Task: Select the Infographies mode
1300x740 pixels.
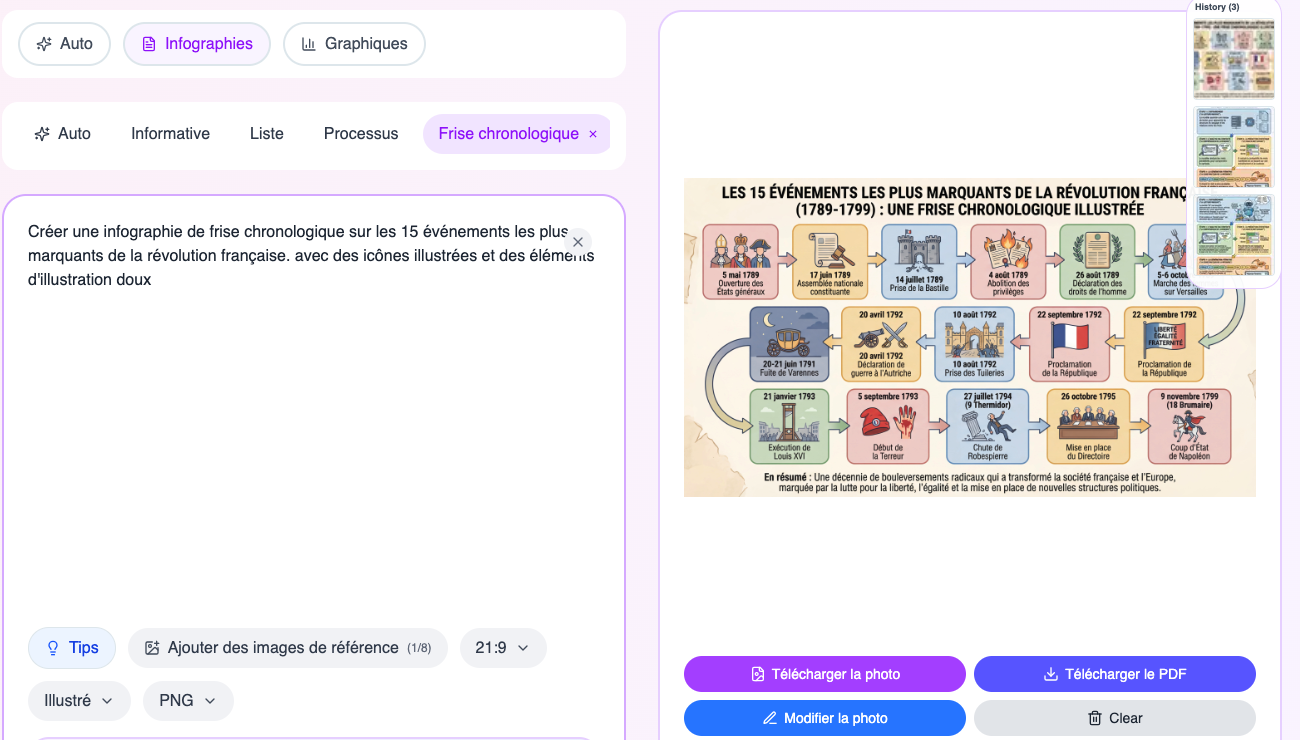Action: (x=197, y=44)
